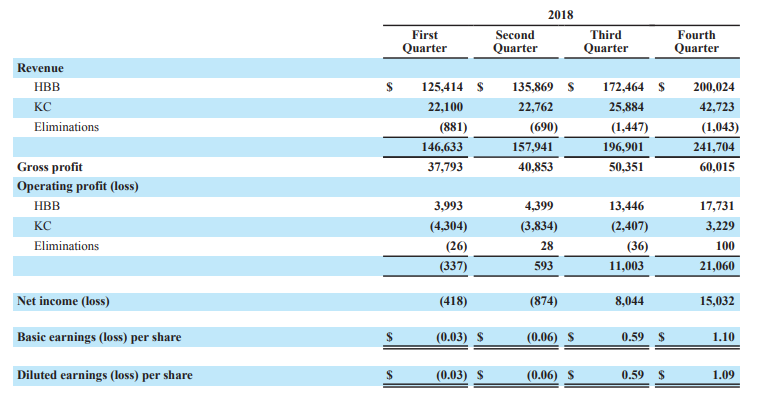
Task: Click net income value 15,032
Action: pos(716,301)
